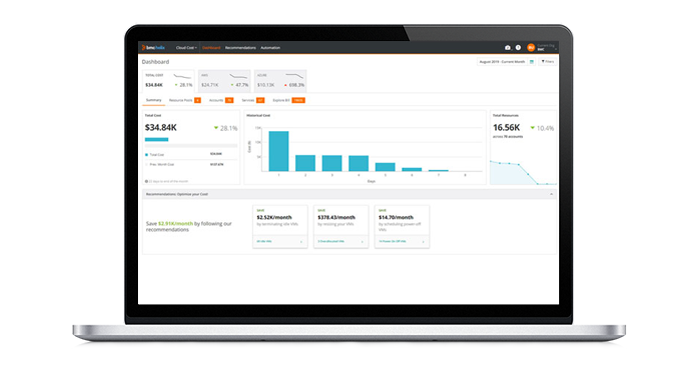This screenshot has height=368, width=690.
Task: Select the Azure $10.13K cost card
Action: point(280,81)
